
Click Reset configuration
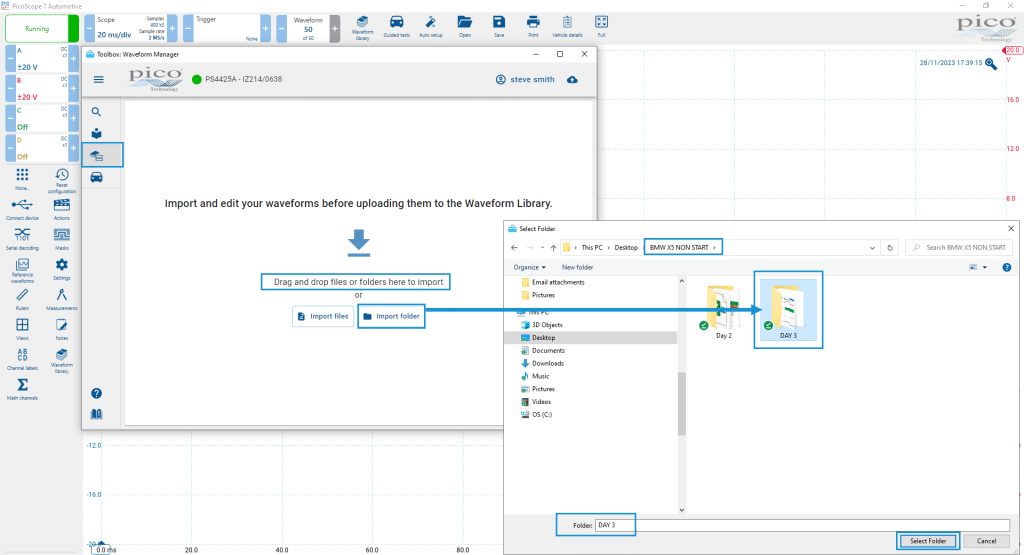[61, 181]
